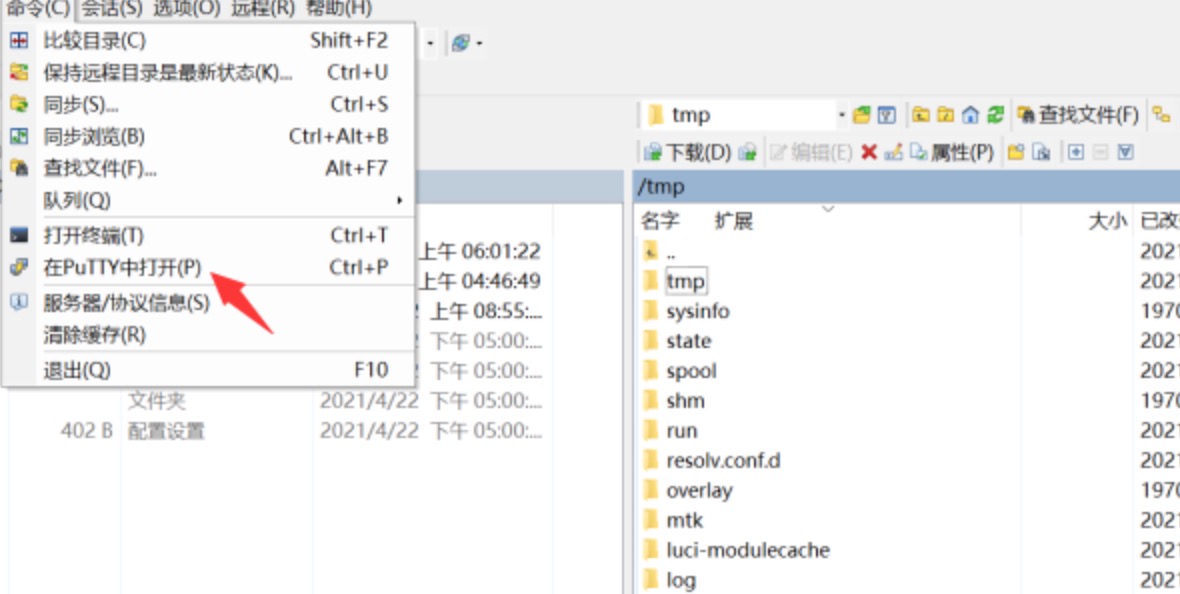Select 保持远程目录是最新状态(K) entry
1180x594 pixels.
click(209, 72)
